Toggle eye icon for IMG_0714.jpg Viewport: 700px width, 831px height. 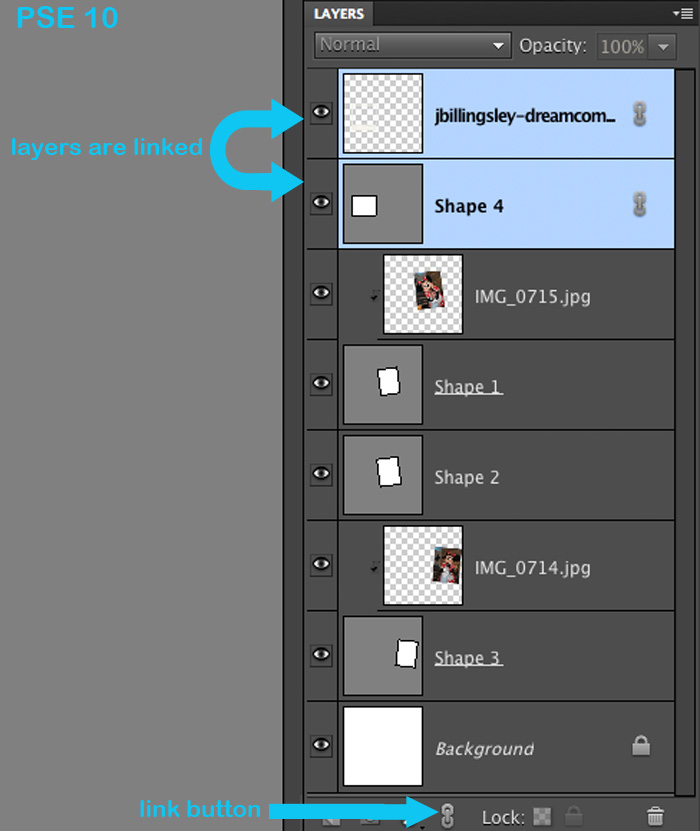point(321,564)
